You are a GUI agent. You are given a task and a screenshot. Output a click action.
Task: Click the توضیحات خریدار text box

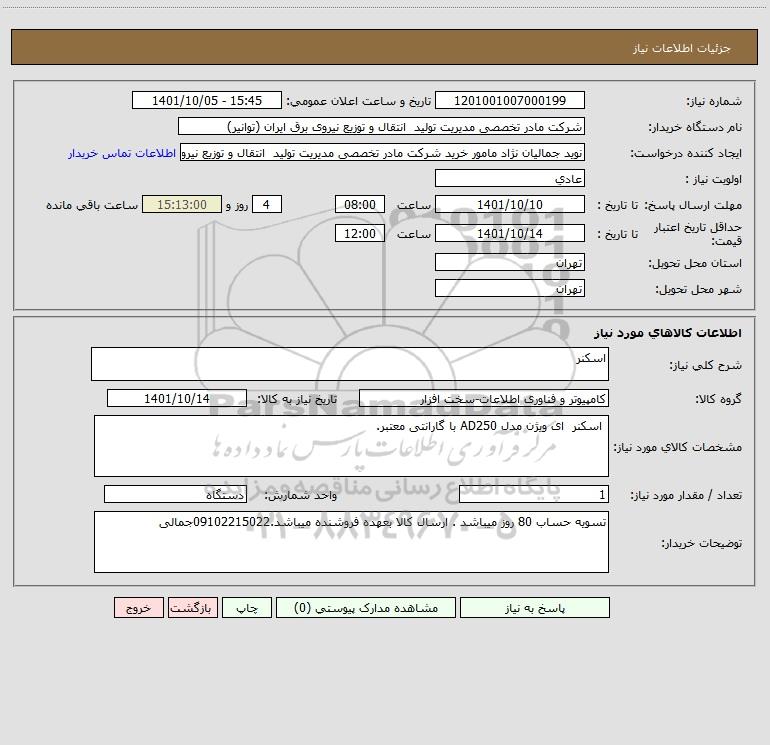point(351,542)
